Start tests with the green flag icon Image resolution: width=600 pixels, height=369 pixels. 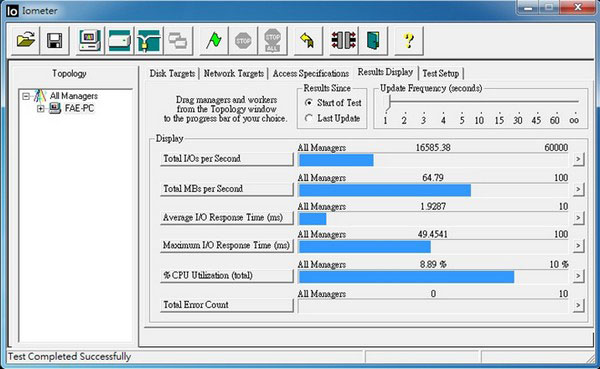click(x=214, y=40)
